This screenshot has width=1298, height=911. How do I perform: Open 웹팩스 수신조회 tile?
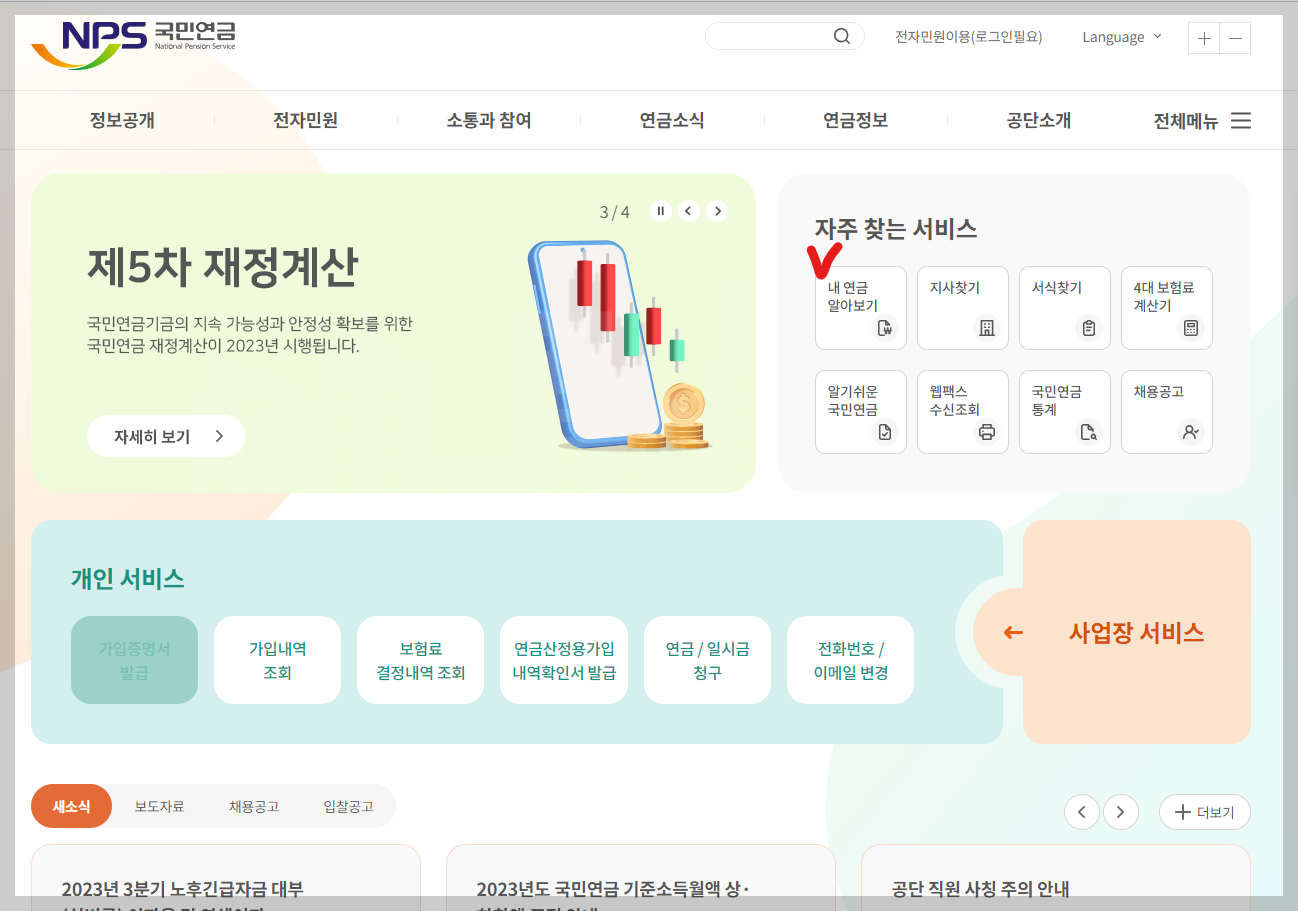coord(963,412)
